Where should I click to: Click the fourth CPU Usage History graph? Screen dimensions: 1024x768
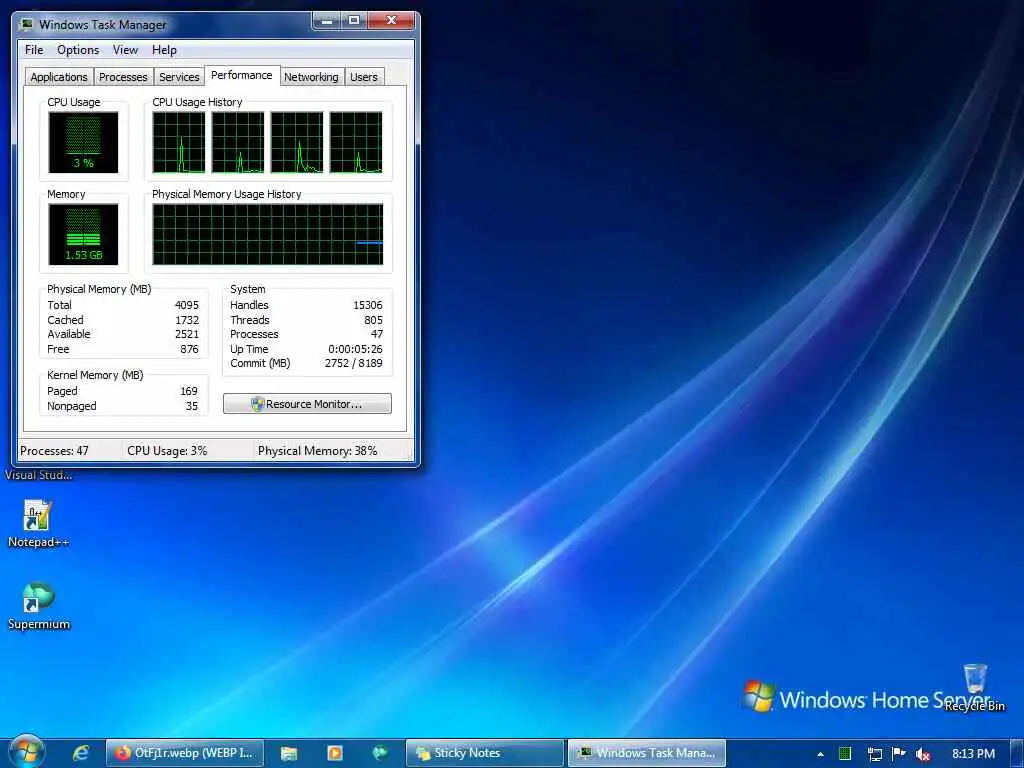[356, 142]
